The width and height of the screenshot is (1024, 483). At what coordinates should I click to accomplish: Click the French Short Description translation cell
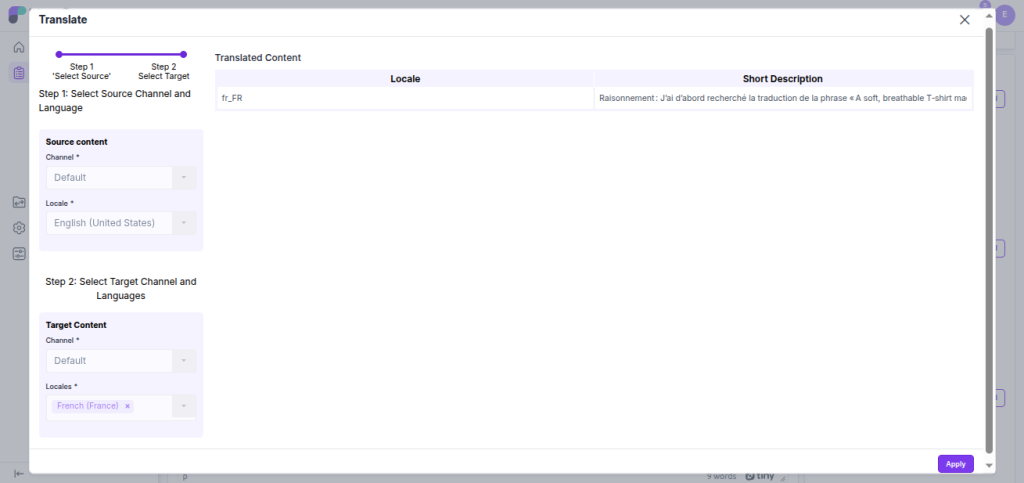(782, 98)
